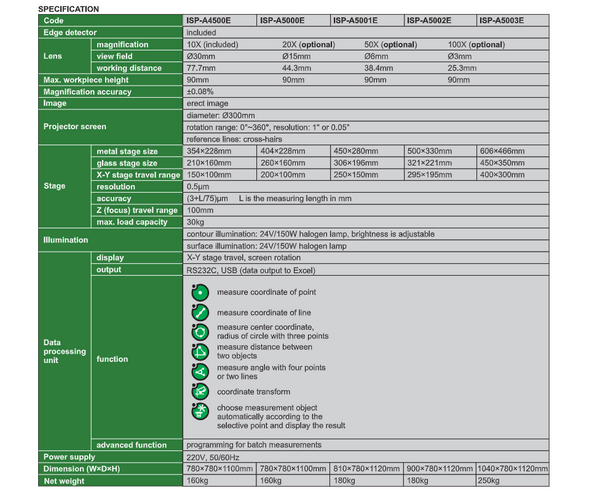
Task: Click the auto-choose measurement object icon
Action: [x=200, y=411]
